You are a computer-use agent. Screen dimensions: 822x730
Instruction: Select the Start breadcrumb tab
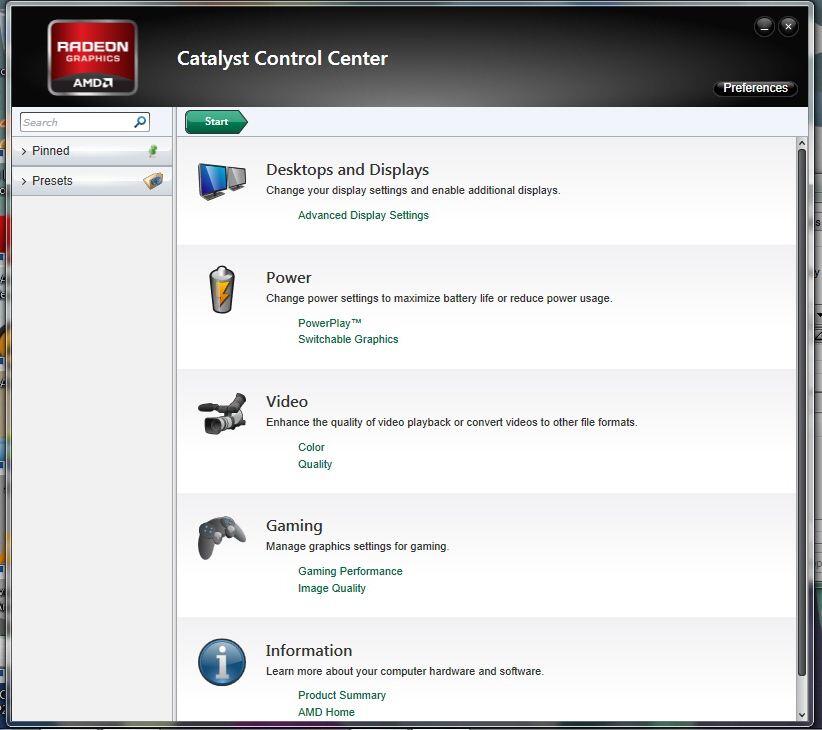point(216,122)
